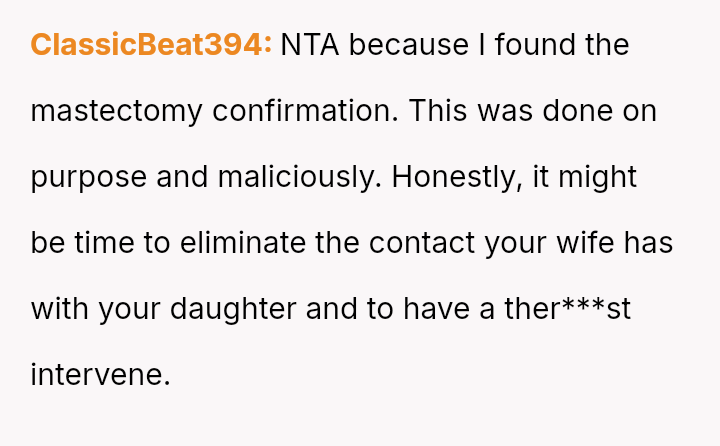Click the word "intervene" on the last line
Screen dimensions: 720x446
point(100,375)
